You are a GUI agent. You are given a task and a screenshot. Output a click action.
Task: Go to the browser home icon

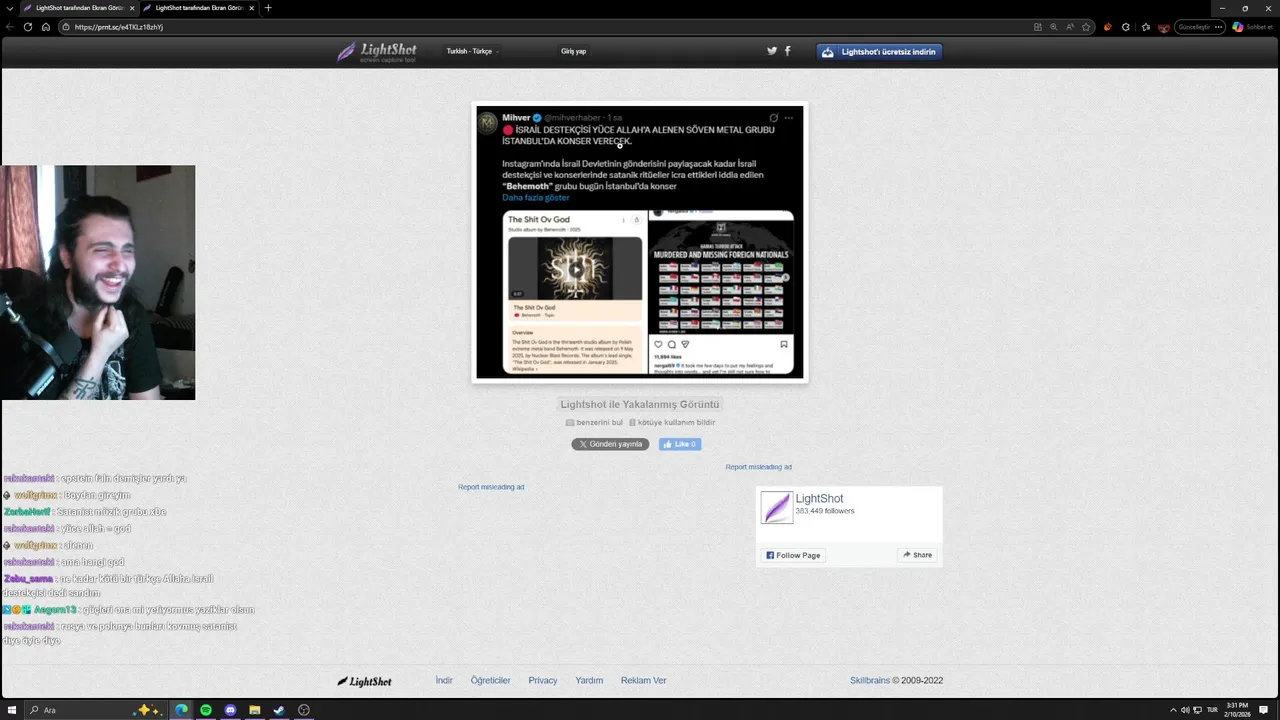tap(46, 27)
